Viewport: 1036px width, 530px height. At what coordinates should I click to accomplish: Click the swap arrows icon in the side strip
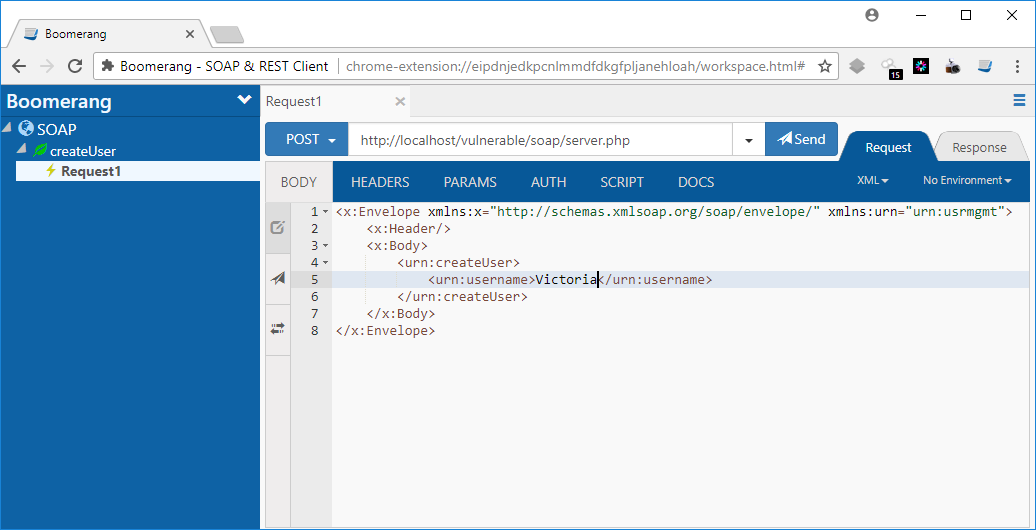click(278, 328)
